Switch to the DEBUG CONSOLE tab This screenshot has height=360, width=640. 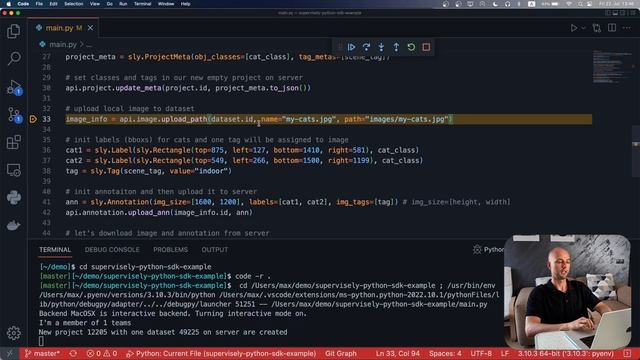pyautogui.click(x=112, y=249)
